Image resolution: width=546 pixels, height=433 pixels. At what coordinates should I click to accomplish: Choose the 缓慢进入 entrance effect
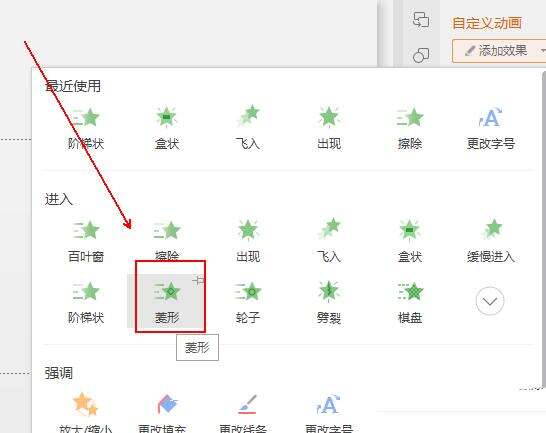click(491, 241)
